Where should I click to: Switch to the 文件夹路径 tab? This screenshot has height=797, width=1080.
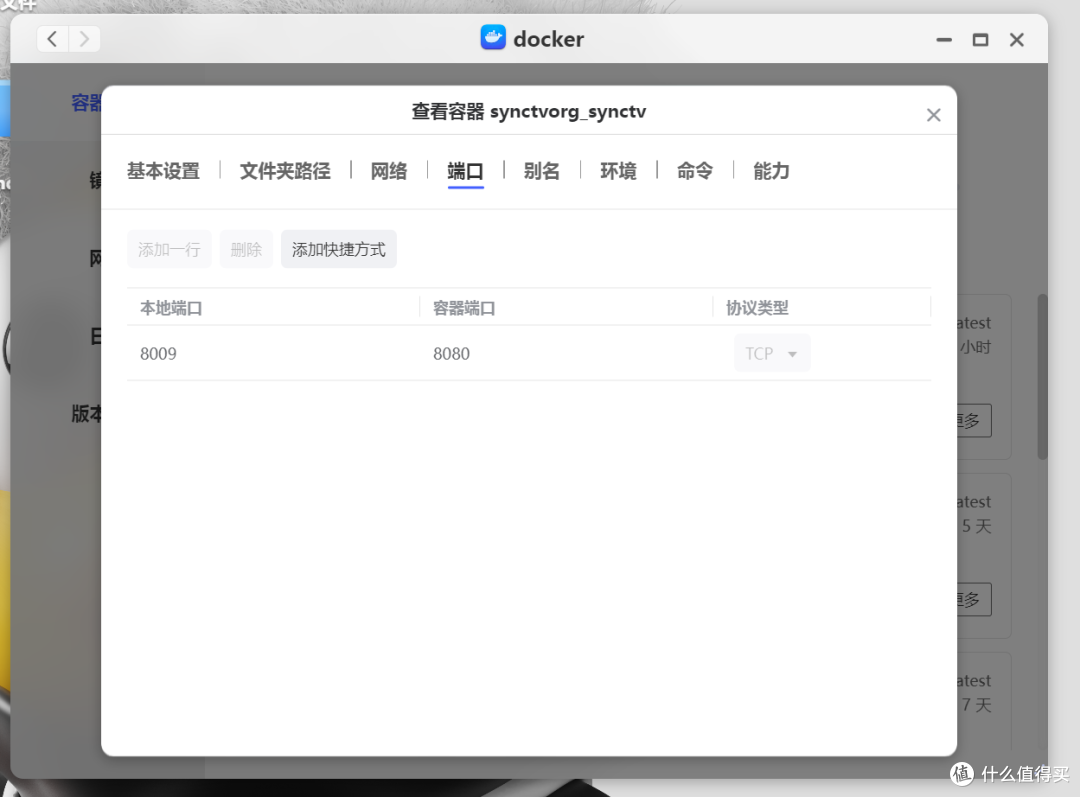coord(285,171)
